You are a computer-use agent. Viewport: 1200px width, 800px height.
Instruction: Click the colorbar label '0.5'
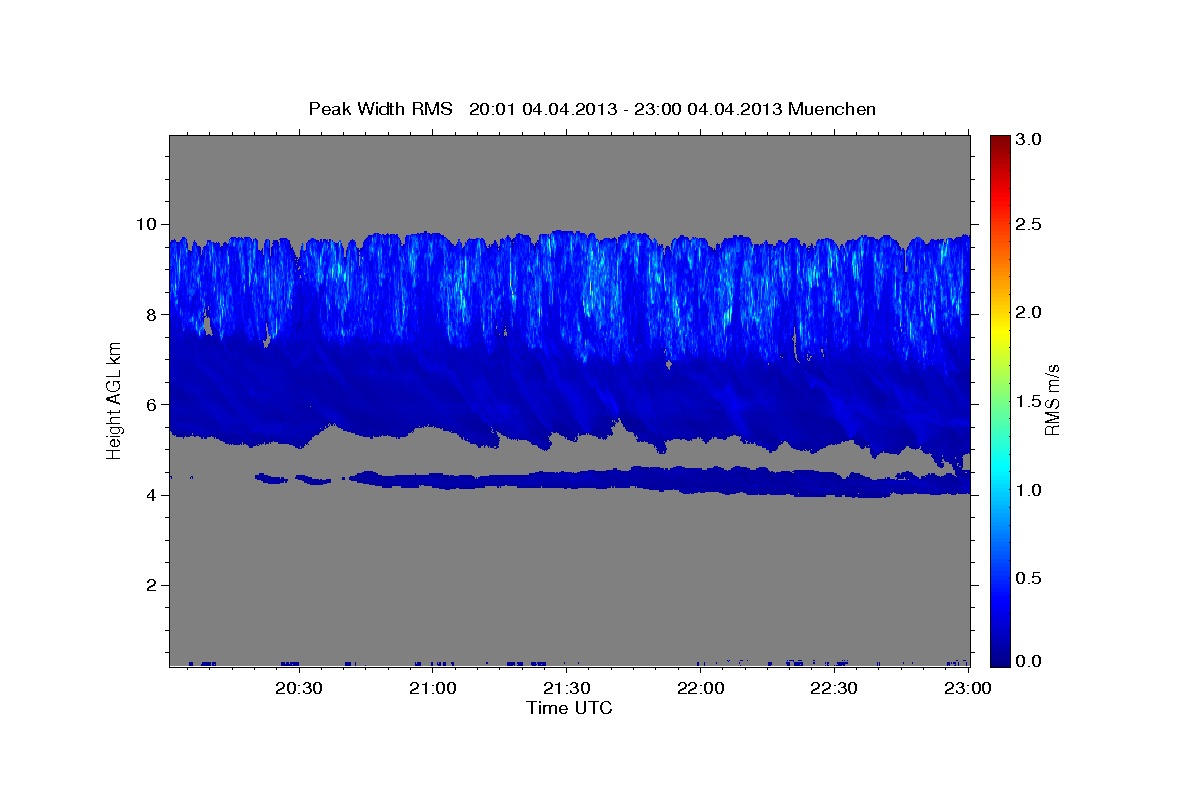[x=1030, y=578]
